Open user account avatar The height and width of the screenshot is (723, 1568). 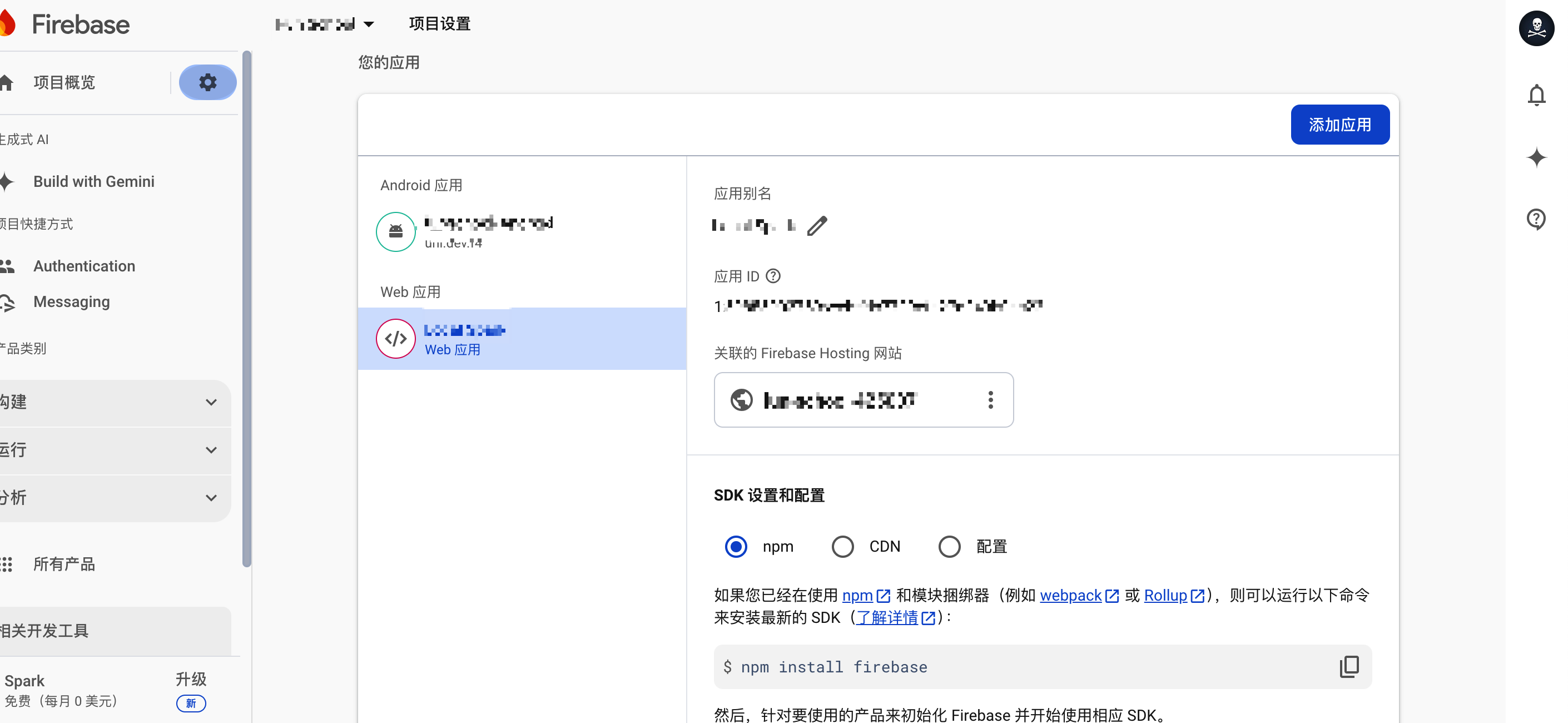point(1536,27)
